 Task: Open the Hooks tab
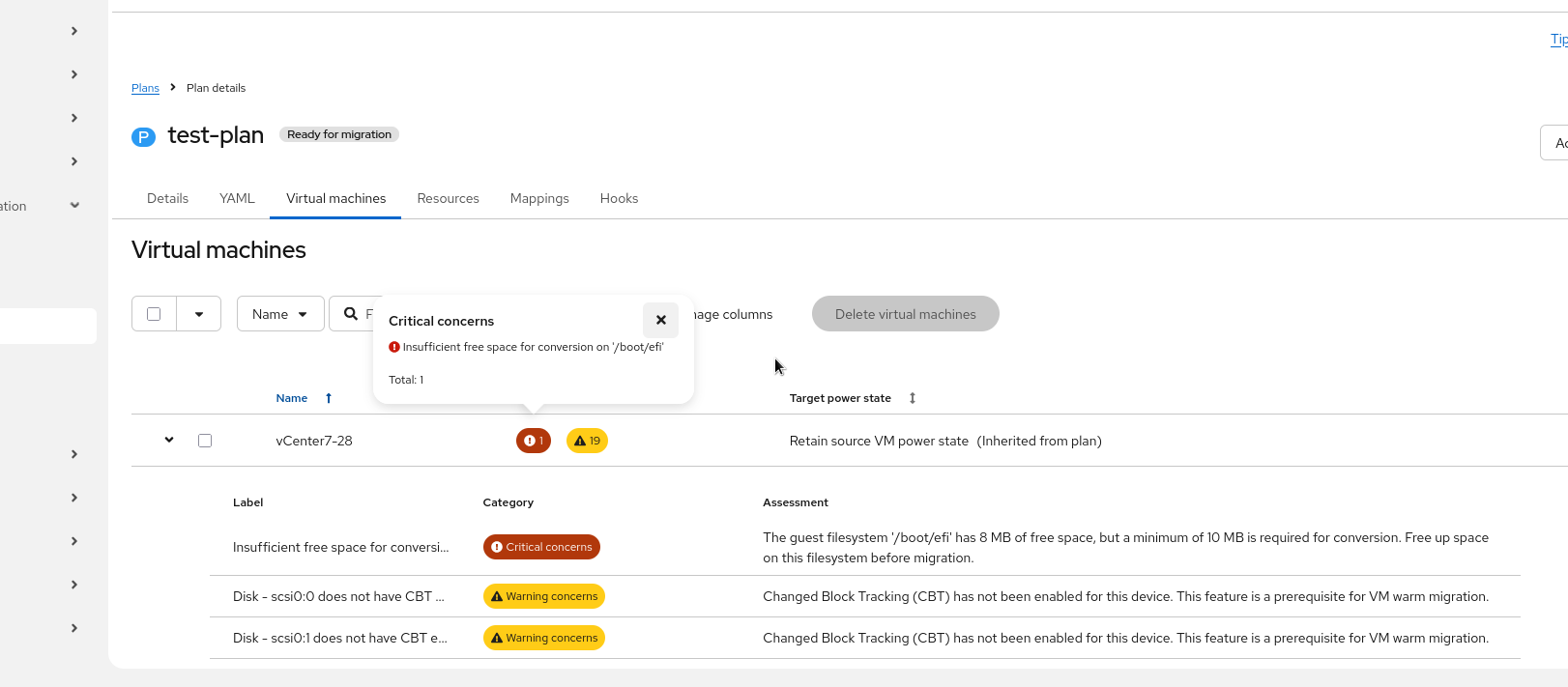tap(619, 198)
